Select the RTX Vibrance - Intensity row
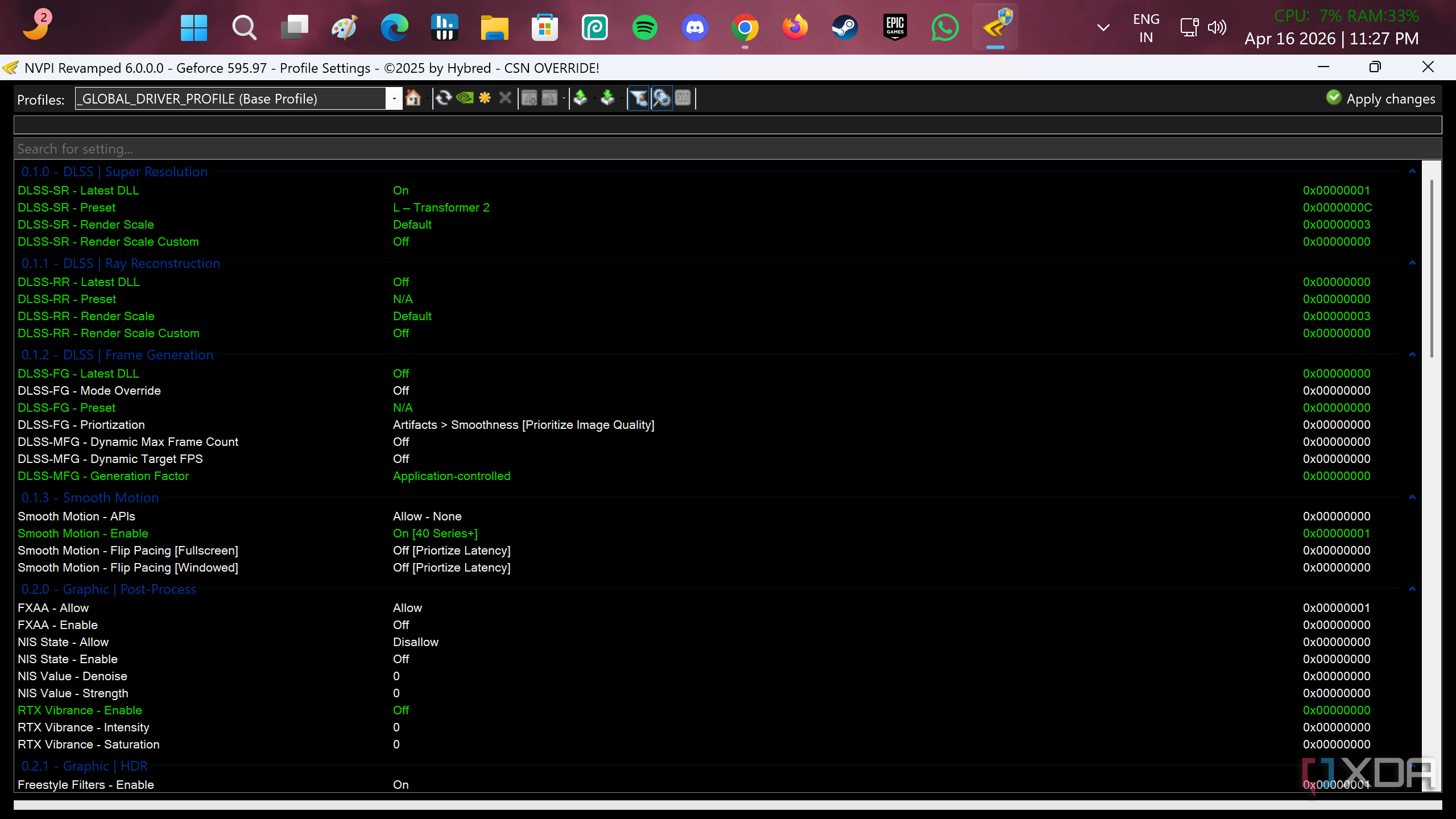This screenshot has width=1456, height=819. pyautogui.click(x=717, y=727)
